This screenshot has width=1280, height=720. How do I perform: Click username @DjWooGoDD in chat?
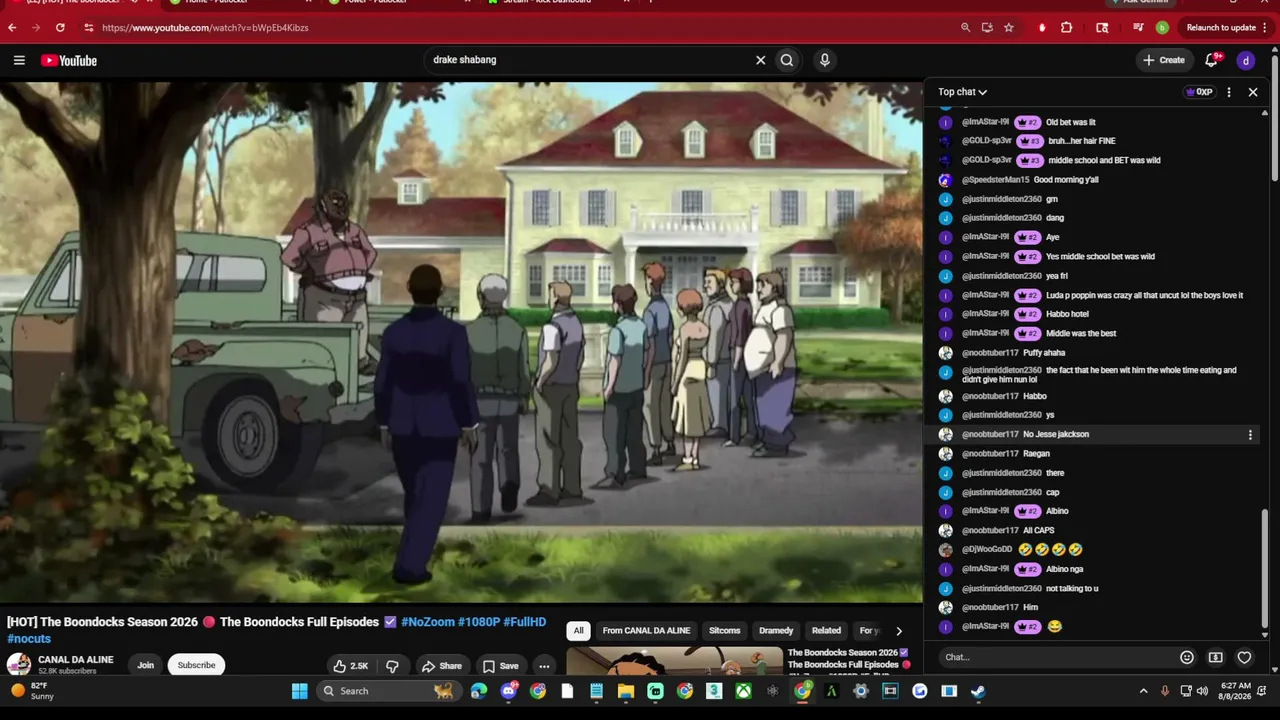click(987, 550)
